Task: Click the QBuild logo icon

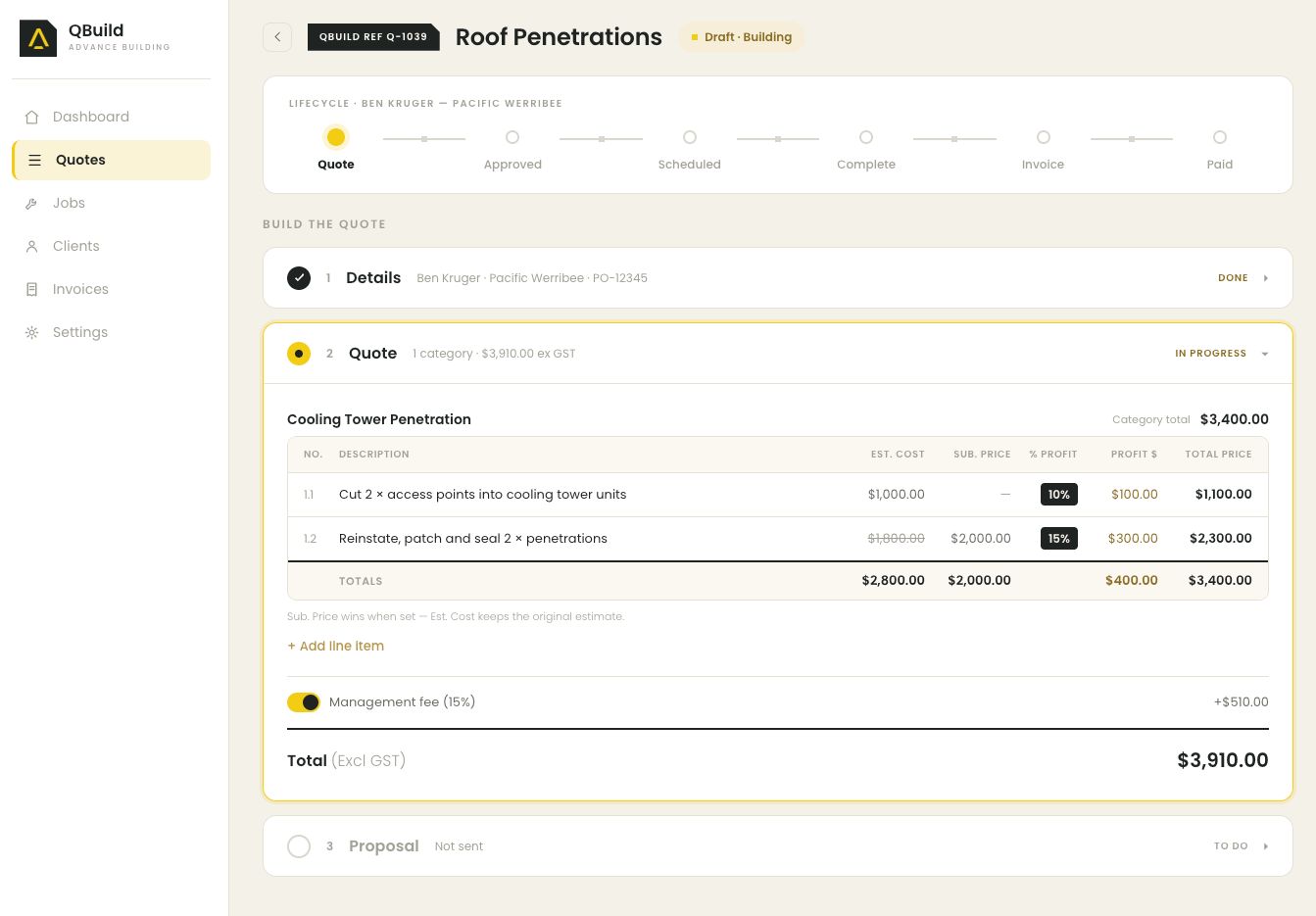Action: coord(38,38)
